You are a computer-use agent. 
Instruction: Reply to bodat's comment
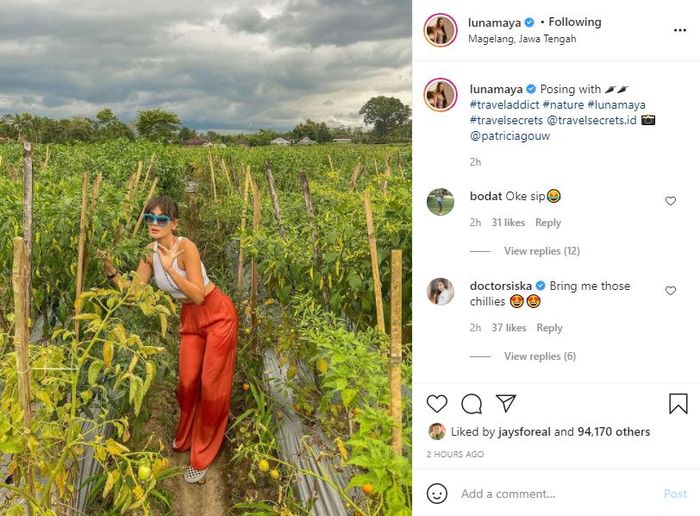548,223
